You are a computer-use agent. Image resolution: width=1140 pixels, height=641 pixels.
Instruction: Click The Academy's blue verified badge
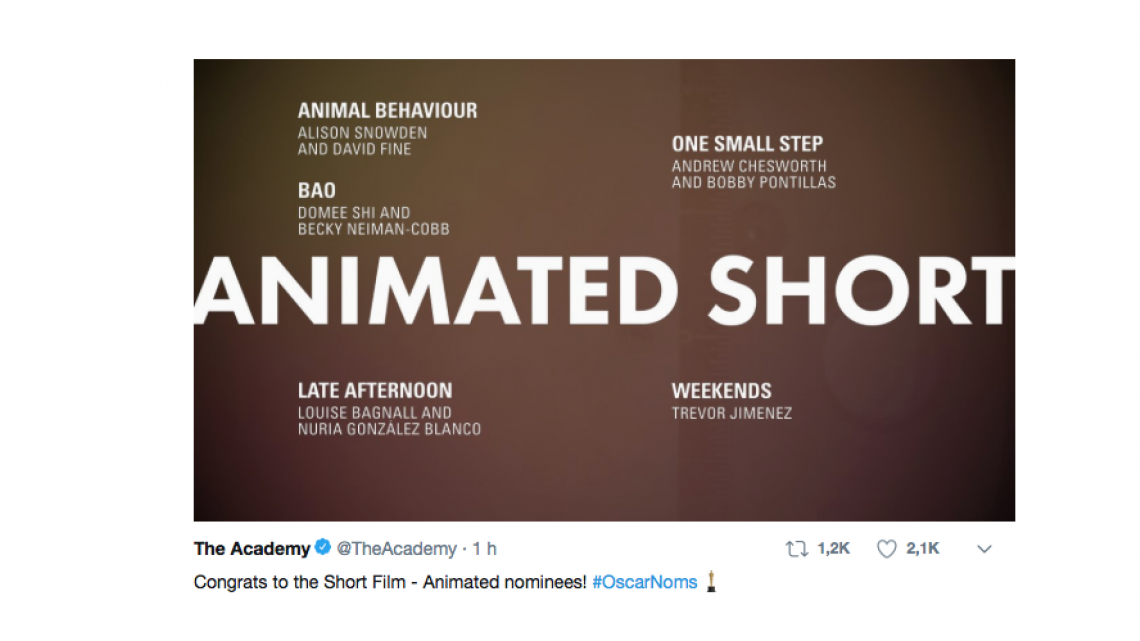[x=324, y=547]
